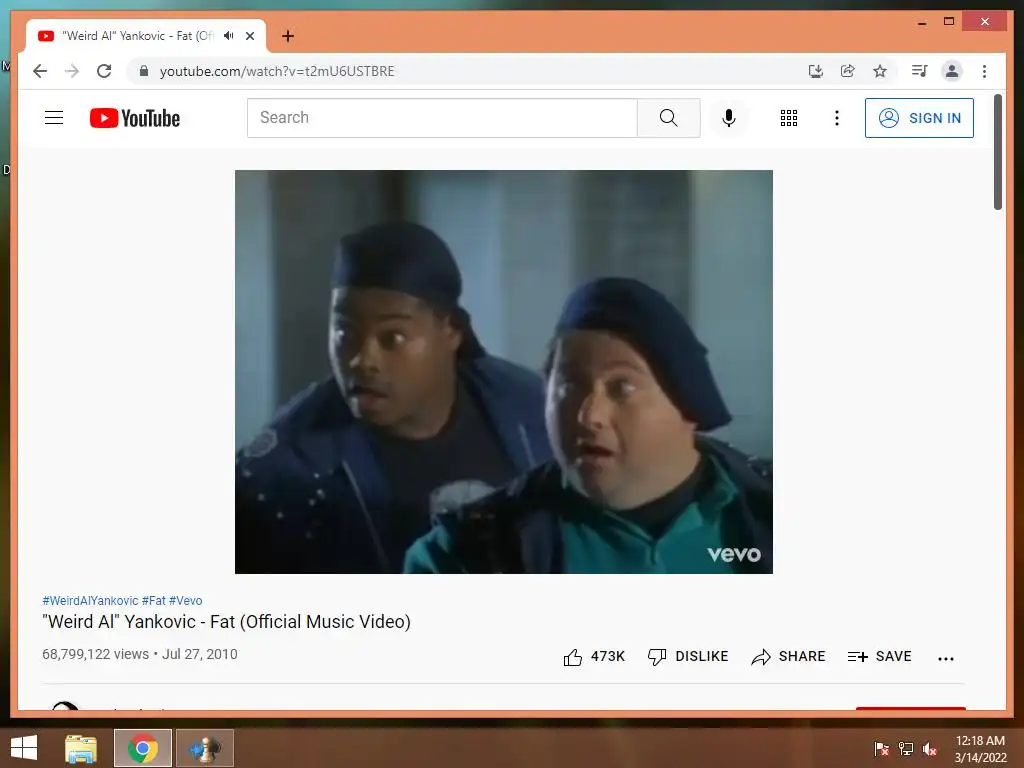Screen dimensions: 1024x768
Task: Open more actions ellipsis below video
Action: tap(946, 658)
